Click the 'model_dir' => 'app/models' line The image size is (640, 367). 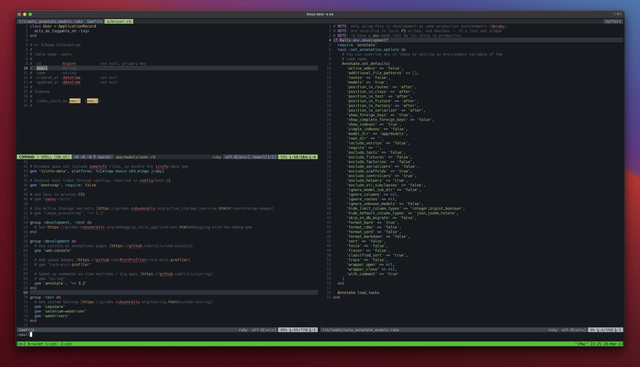pos(377,133)
